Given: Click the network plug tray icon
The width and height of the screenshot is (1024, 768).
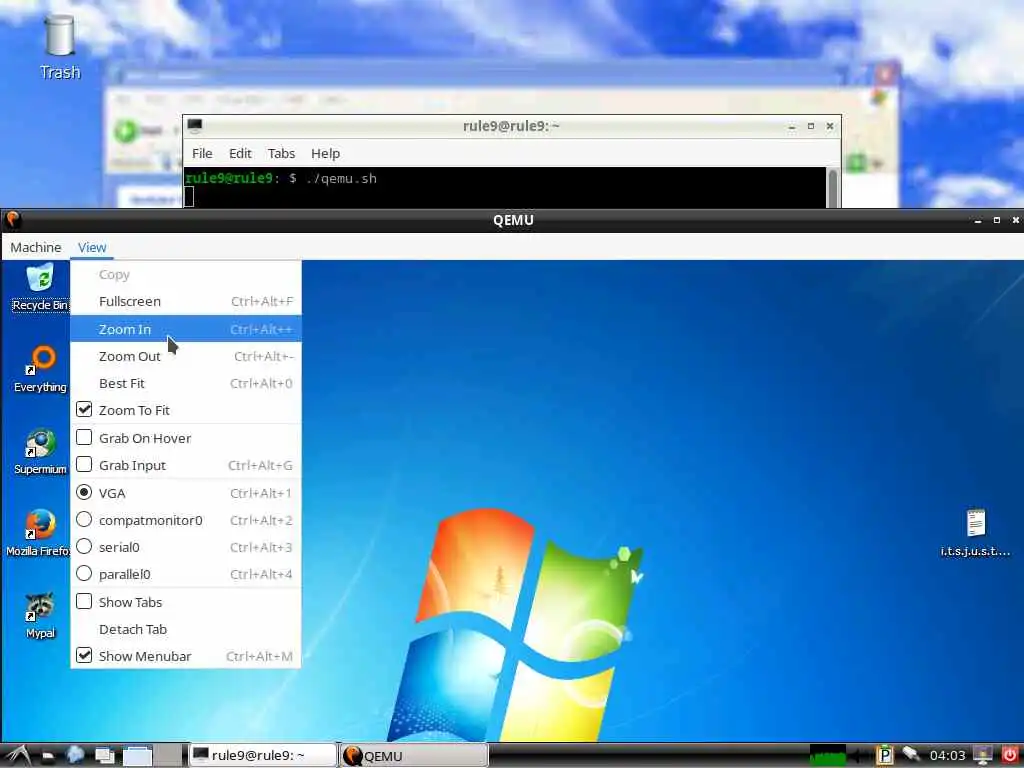Looking at the screenshot, I should click(911, 755).
